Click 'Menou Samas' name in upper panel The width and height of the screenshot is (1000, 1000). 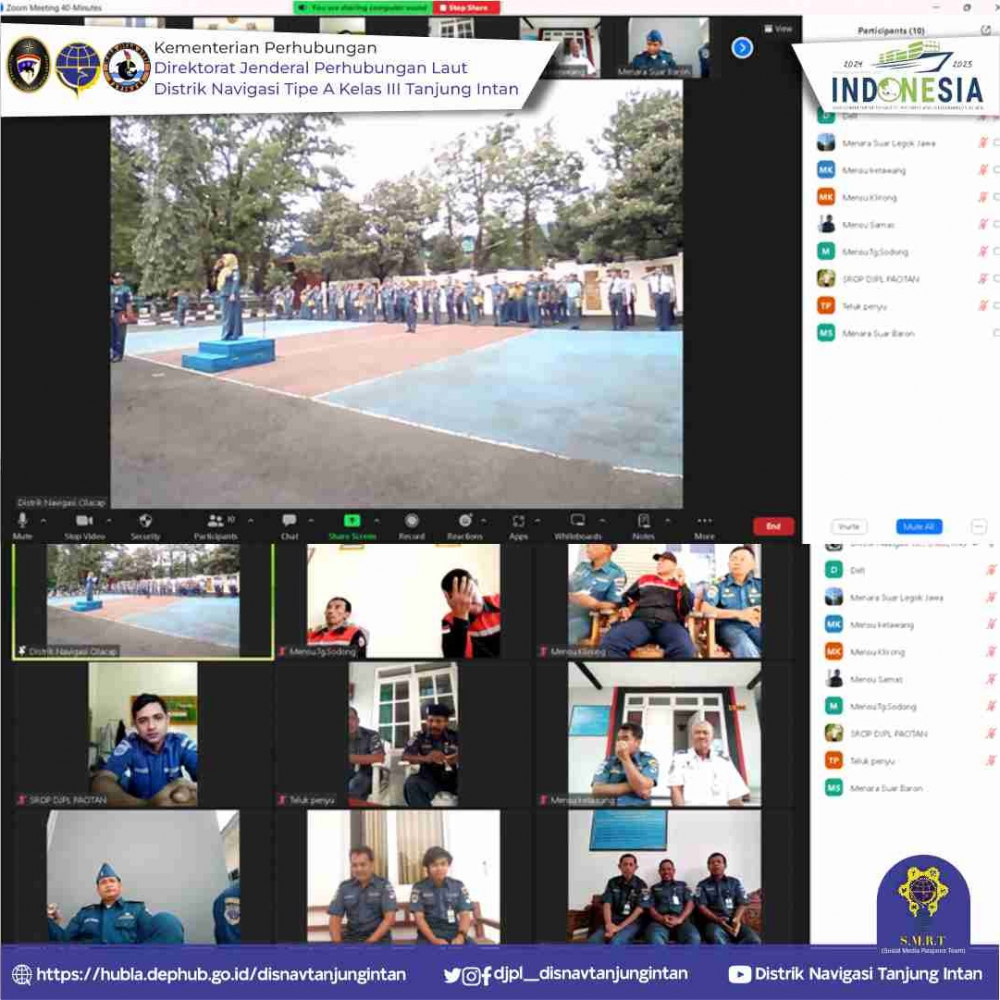point(868,224)
